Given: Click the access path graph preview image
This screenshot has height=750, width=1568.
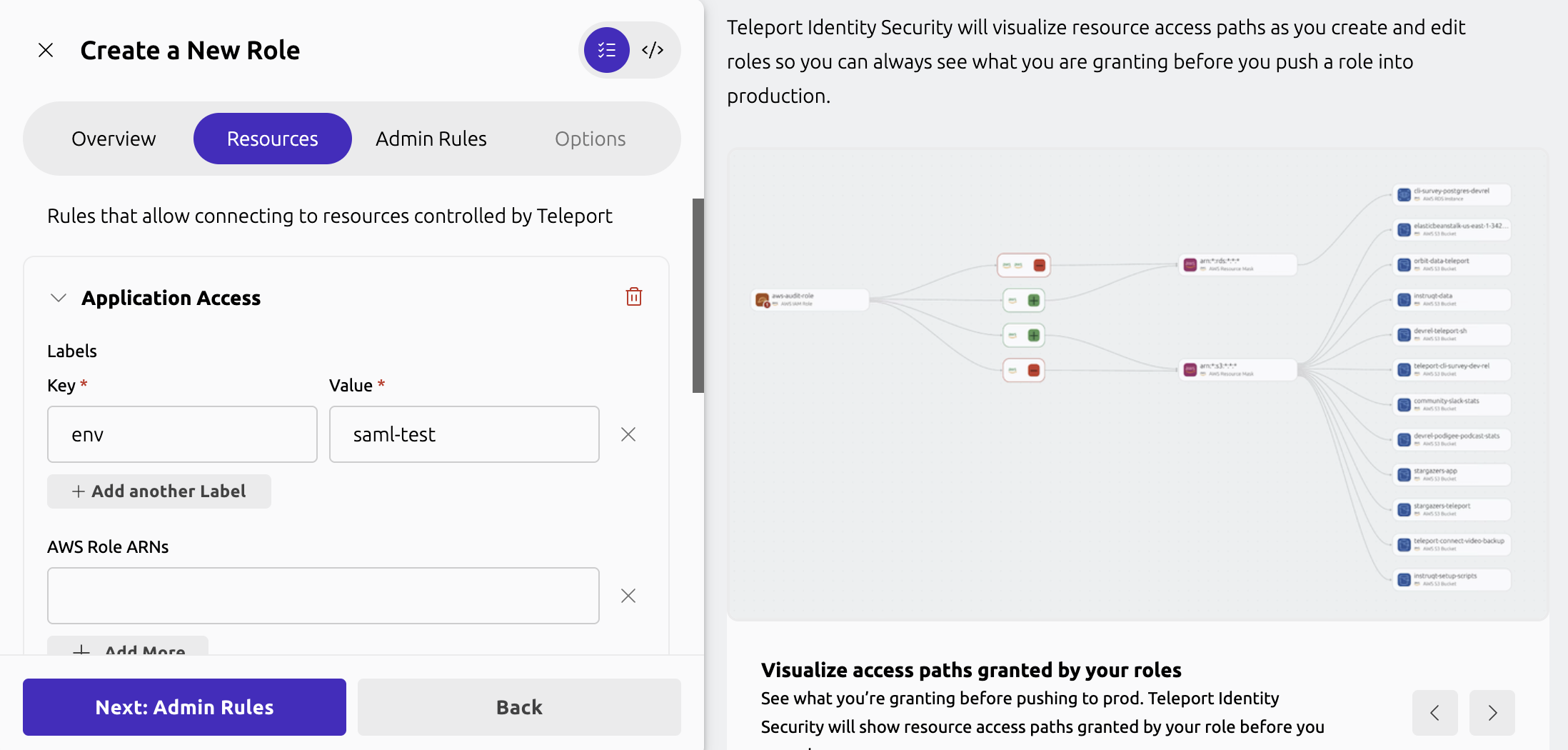Looking at the screenshot, I should point(1137,386).
